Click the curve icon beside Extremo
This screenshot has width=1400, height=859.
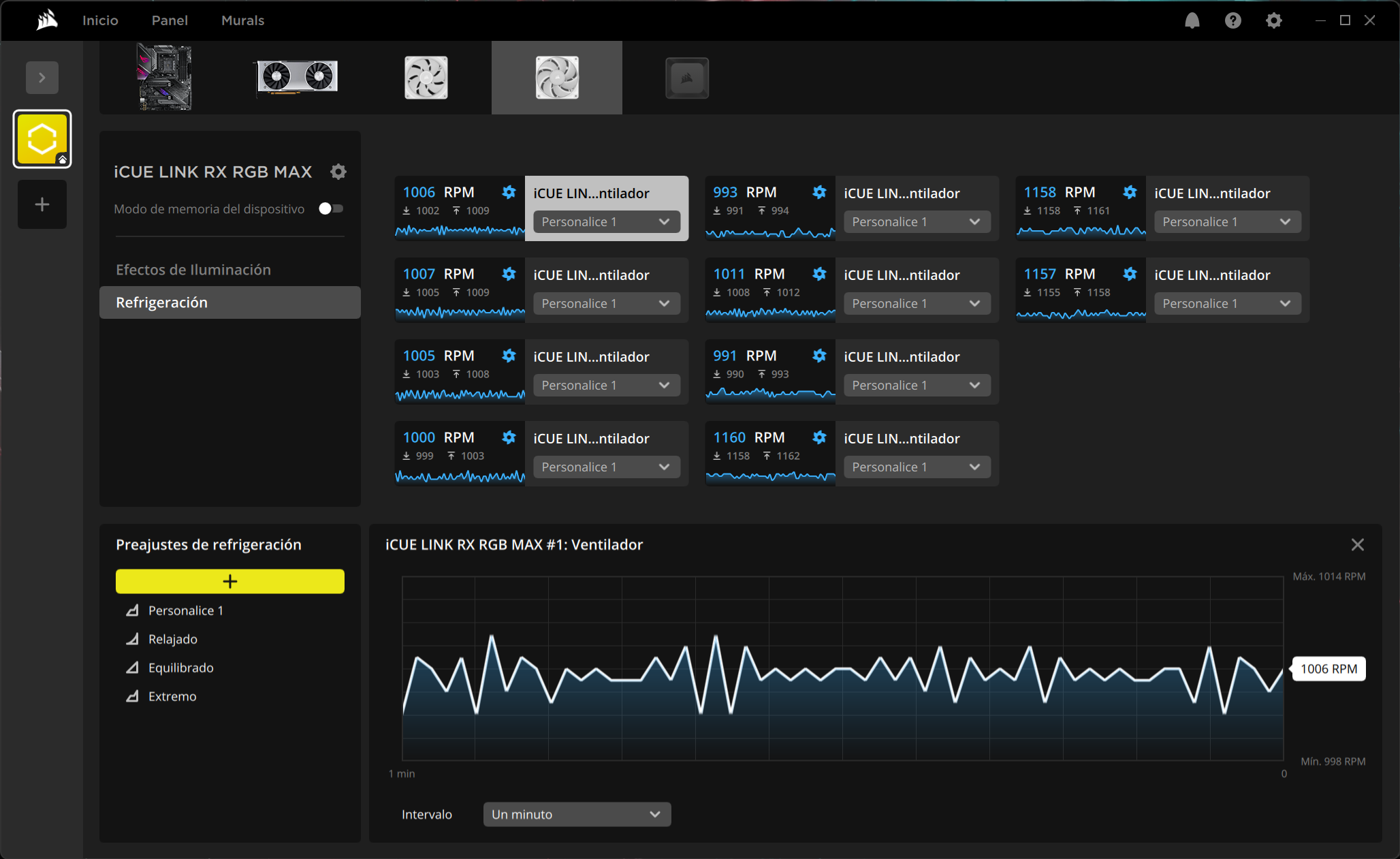coord(133,696)
